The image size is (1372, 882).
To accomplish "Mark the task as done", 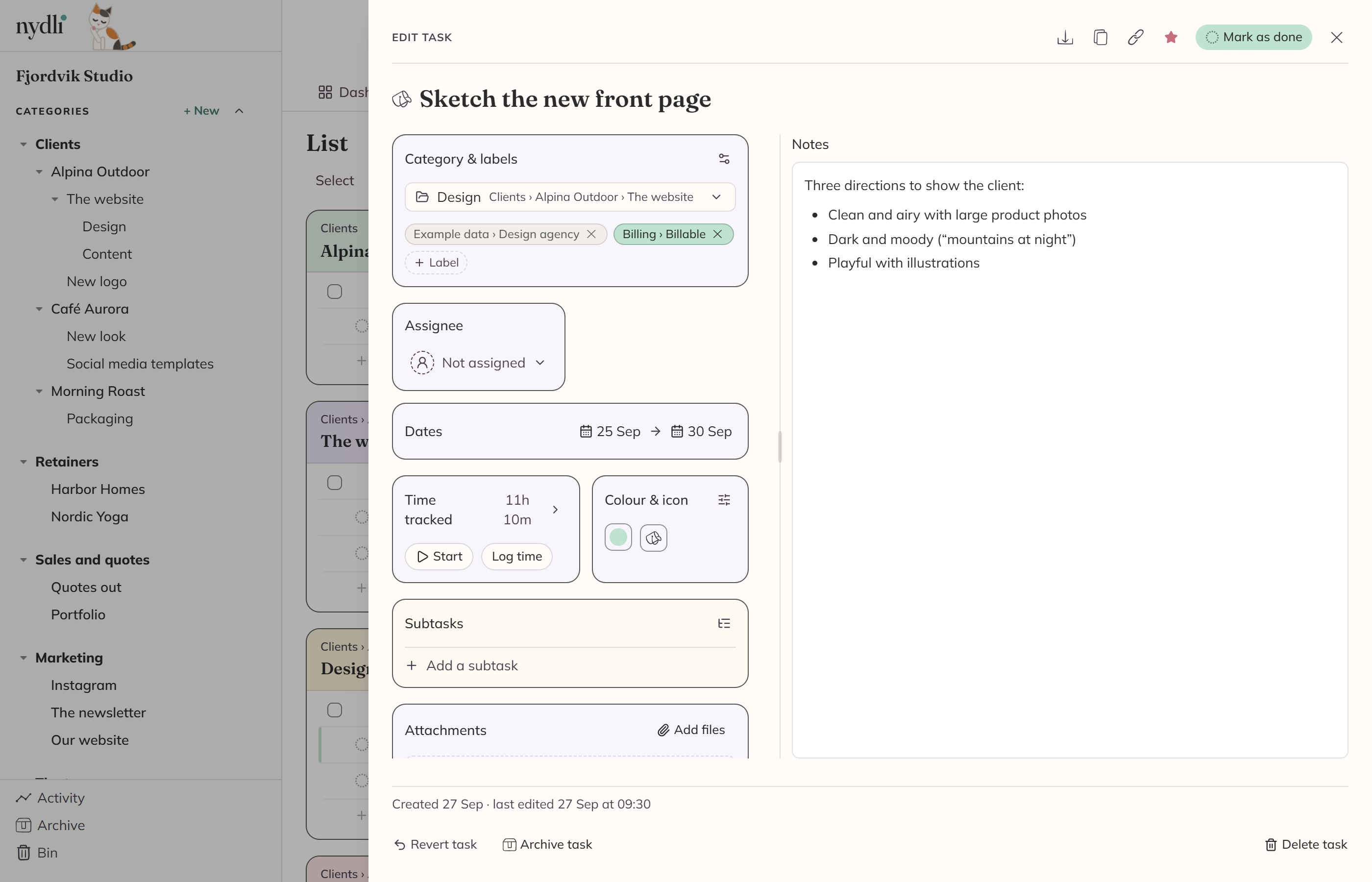I will coord(1253,37).
